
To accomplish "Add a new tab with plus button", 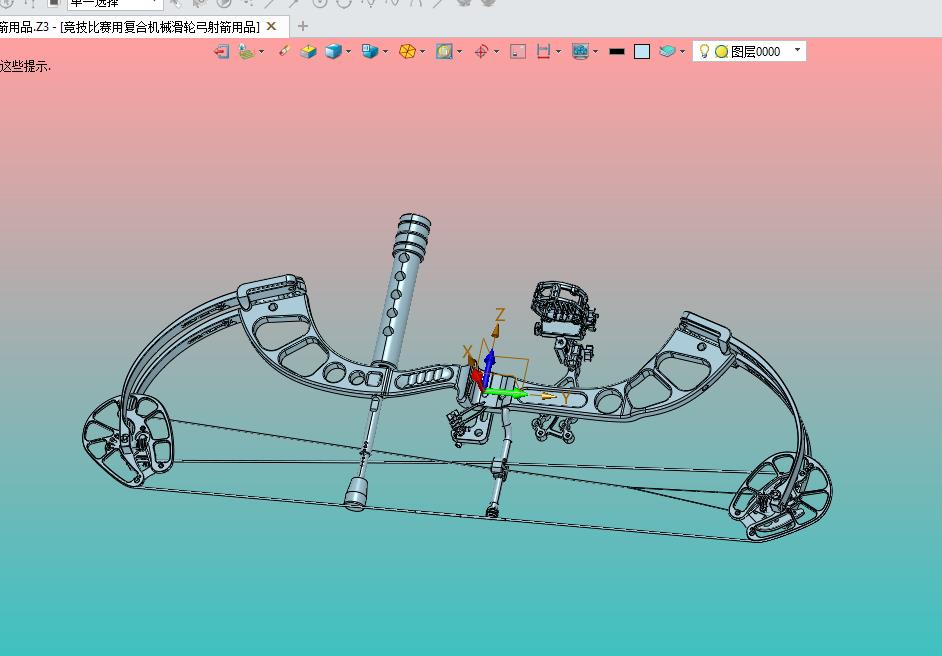I will (303, 26).
